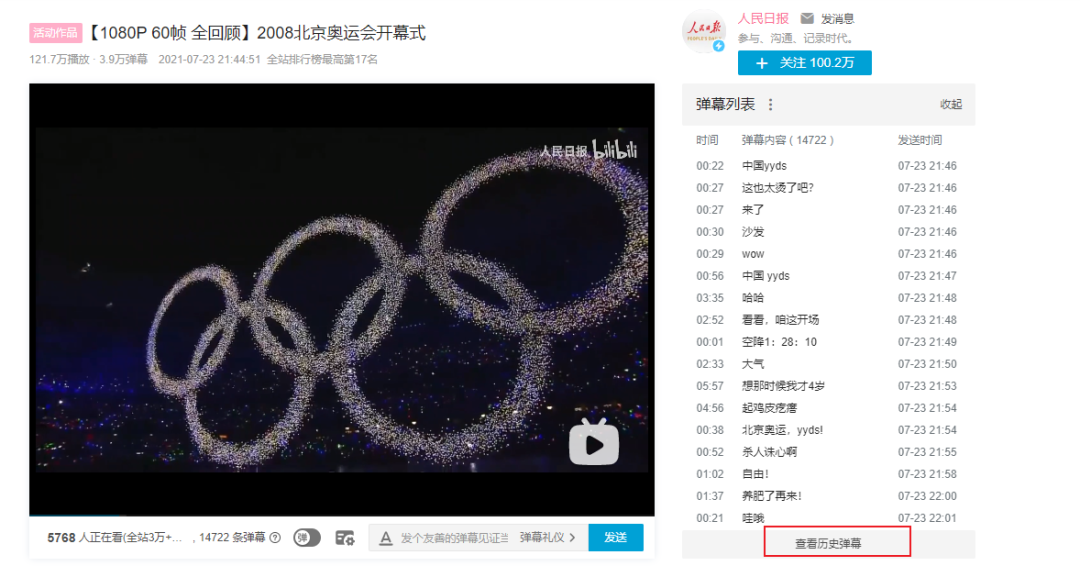This screenshot has height=566, width=1080.
Task: Click upload date 2021-07-23 21:44:51
Action: [x=209, y=60]
